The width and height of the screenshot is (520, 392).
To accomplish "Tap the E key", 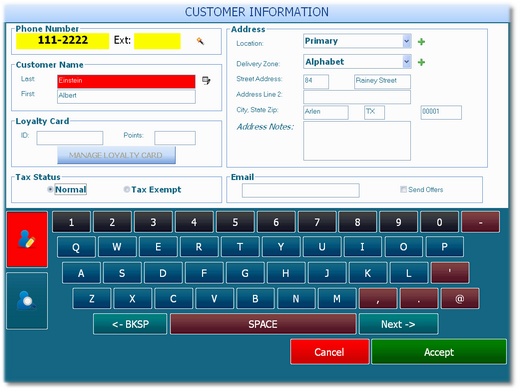I will 158,247.
